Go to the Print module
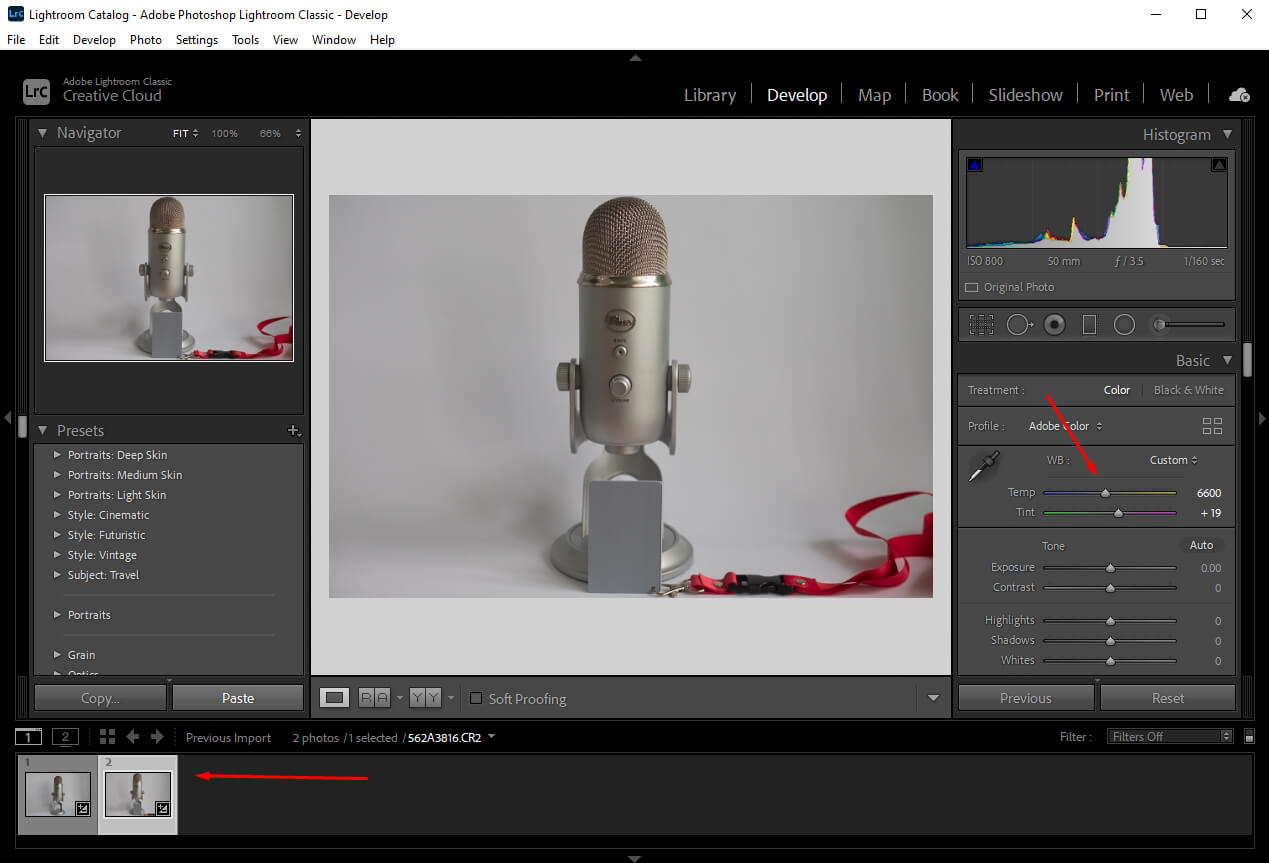This screenshot has height=863, width=1269. [x=1111, y=95]
